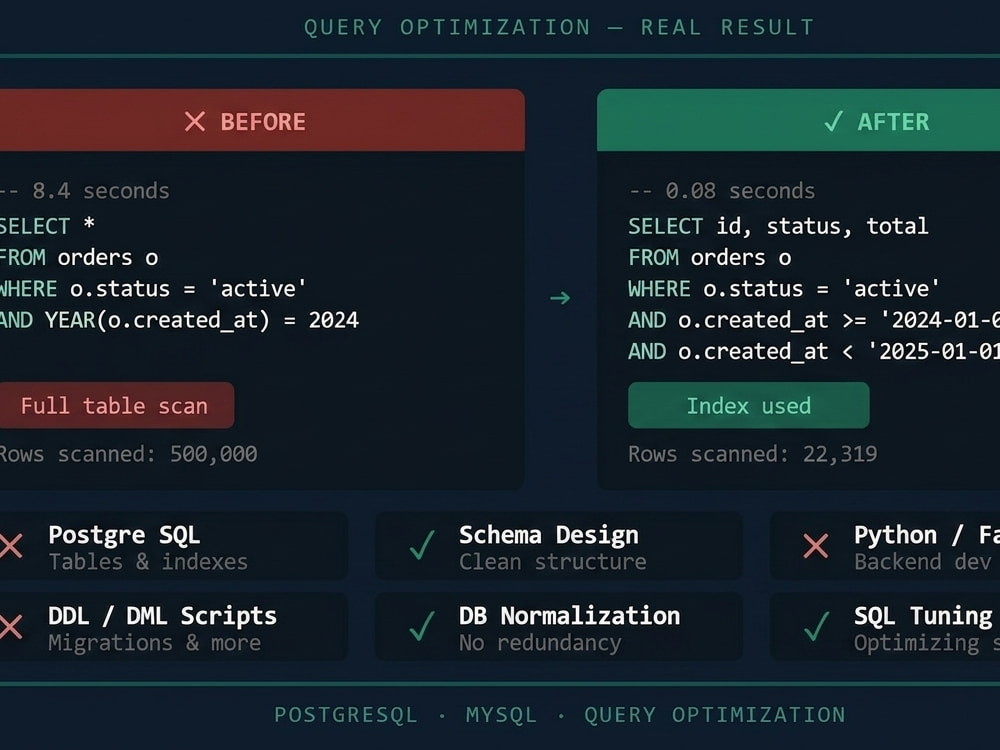The width and height of the screenshot is (1000, 750).
Task: Click the YEAR(o.created_at) = 2024 line
Action: pos(179,320)
